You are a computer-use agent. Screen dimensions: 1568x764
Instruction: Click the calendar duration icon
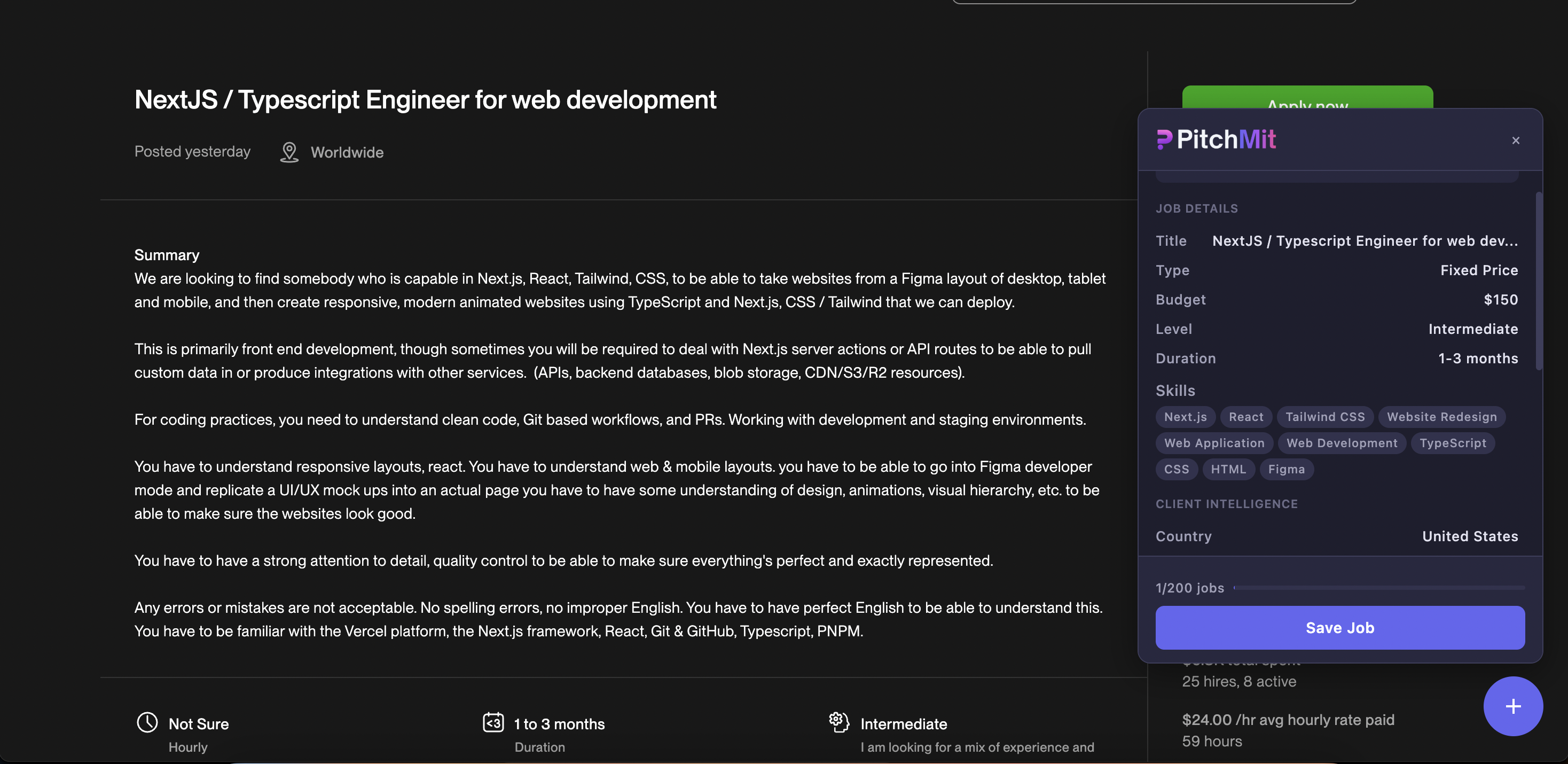point(493,722)
